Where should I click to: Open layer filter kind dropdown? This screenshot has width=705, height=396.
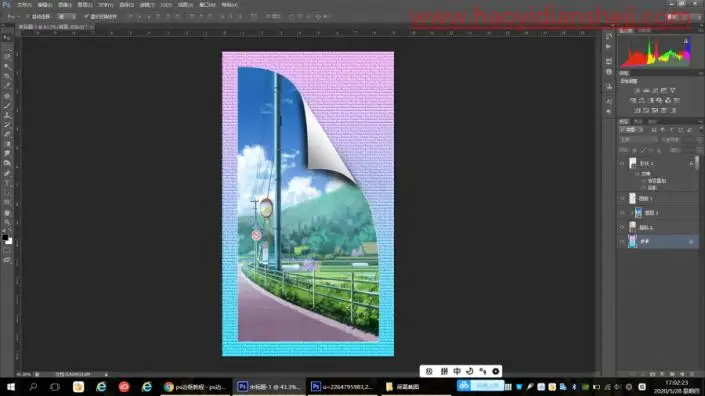pyautogui.click(x=631, y=130)
